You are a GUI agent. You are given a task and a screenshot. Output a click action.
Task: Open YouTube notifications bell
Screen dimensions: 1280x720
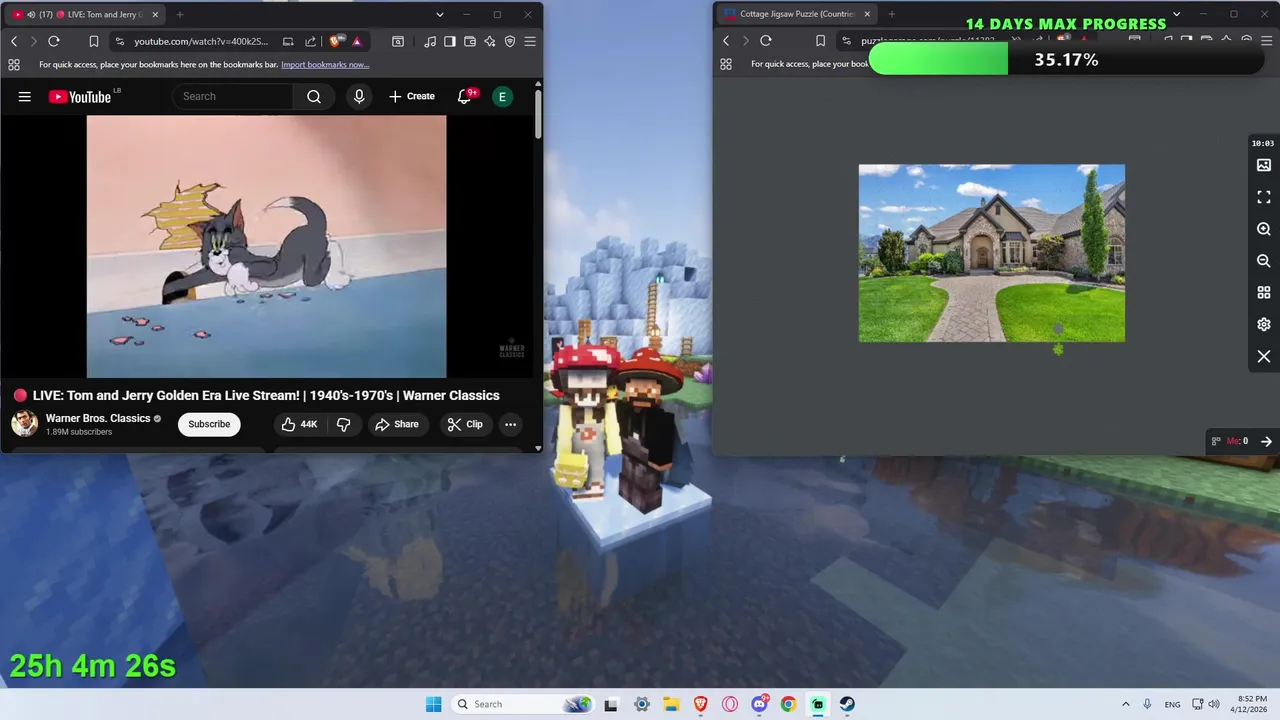click(x=465, y=96)
